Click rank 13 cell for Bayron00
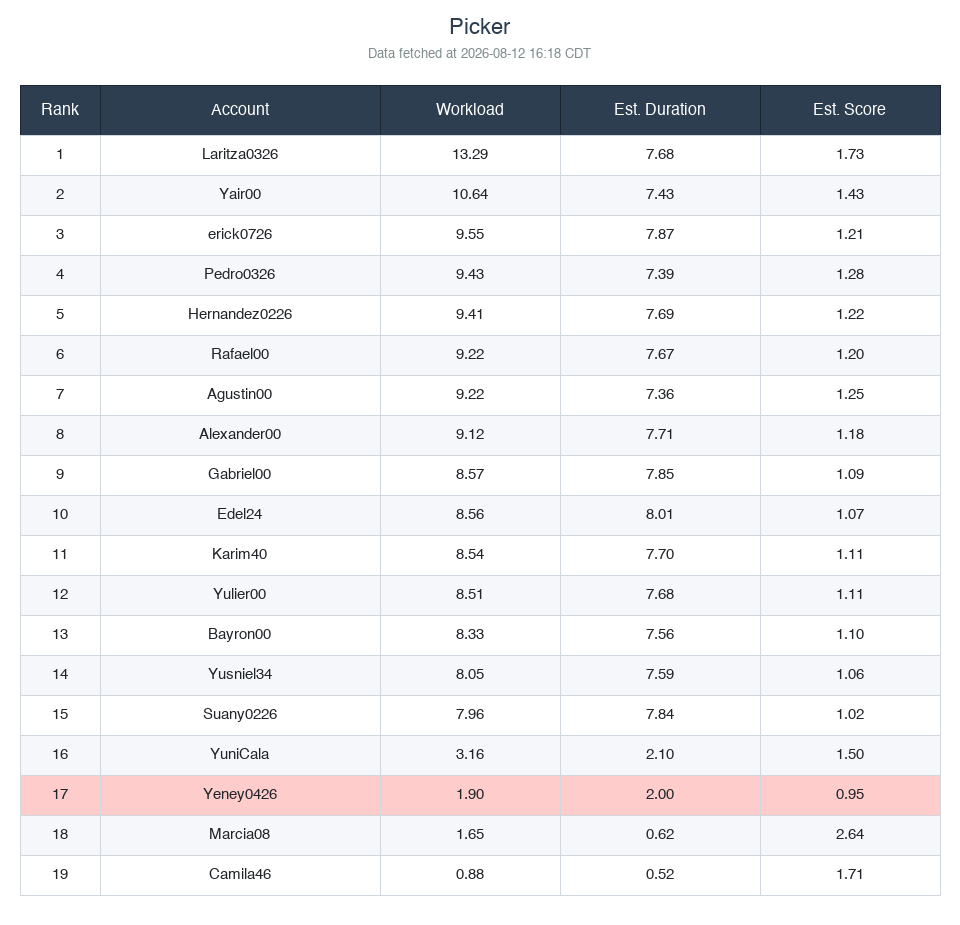This screenshot has width=960, height=925. click(60, 634)
